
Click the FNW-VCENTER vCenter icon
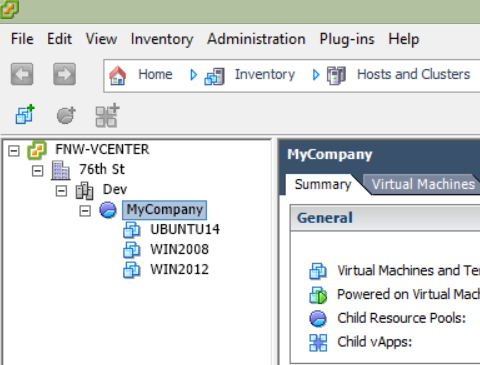click(x=37, y=150)
